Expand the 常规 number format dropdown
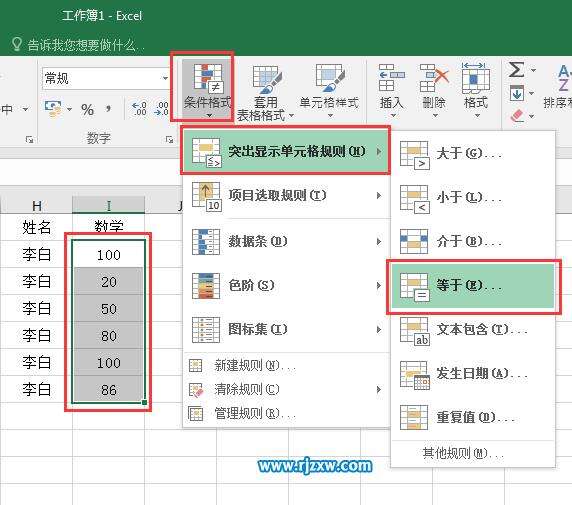Image resolution: width=572 pixels, height=505 pixels. tap(165, 78)
